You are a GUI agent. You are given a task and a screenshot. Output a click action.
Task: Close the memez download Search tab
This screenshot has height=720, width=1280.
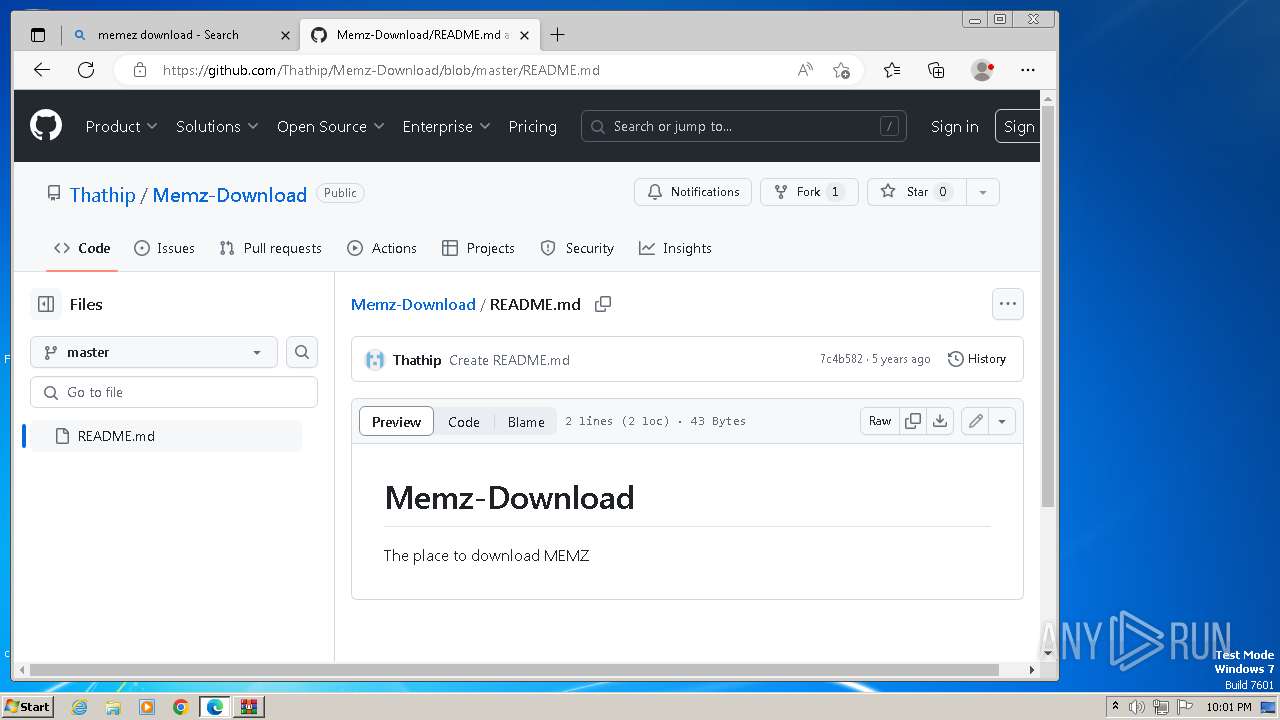point(285,35)
